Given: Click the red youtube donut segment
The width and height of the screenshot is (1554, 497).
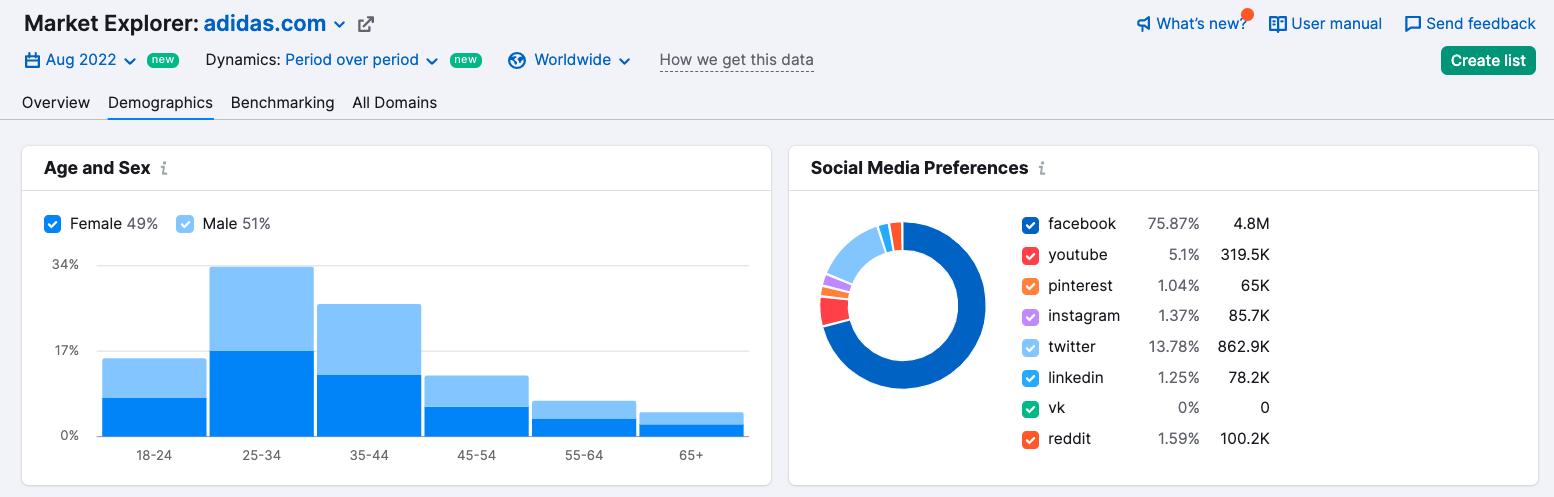Looking at the screenshot, I should coord(835,311).
